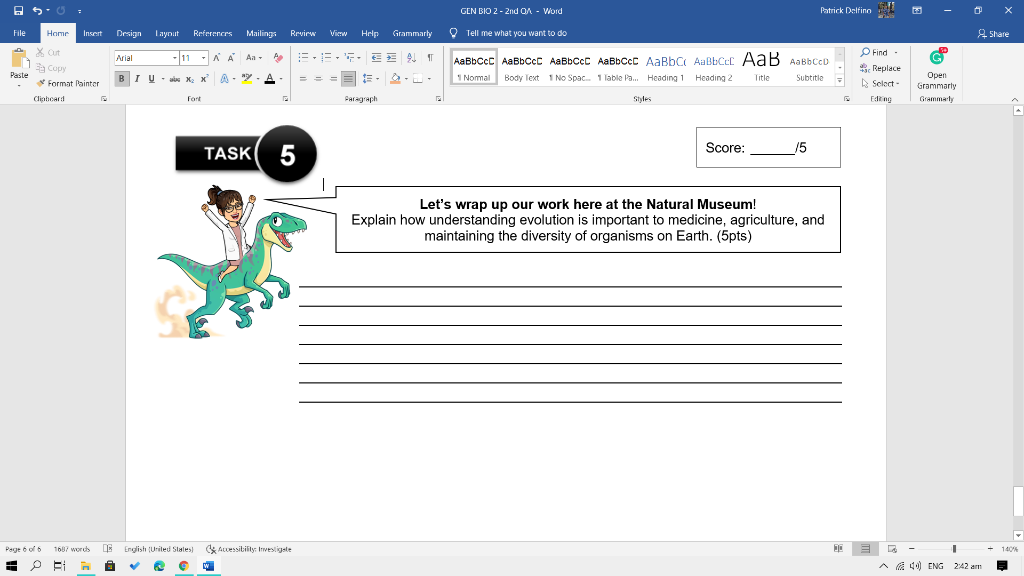Open File Explorer from taskbar
This screenshot has height=576, width=1024.
85,566
